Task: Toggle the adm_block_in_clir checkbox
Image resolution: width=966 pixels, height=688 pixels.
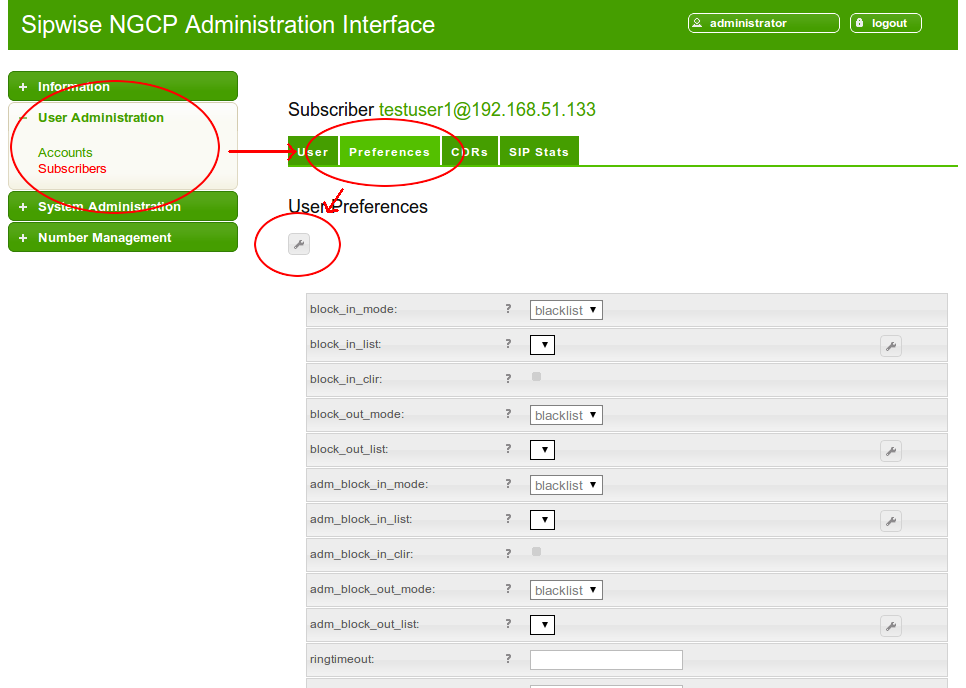Action: tap(537, 551)
